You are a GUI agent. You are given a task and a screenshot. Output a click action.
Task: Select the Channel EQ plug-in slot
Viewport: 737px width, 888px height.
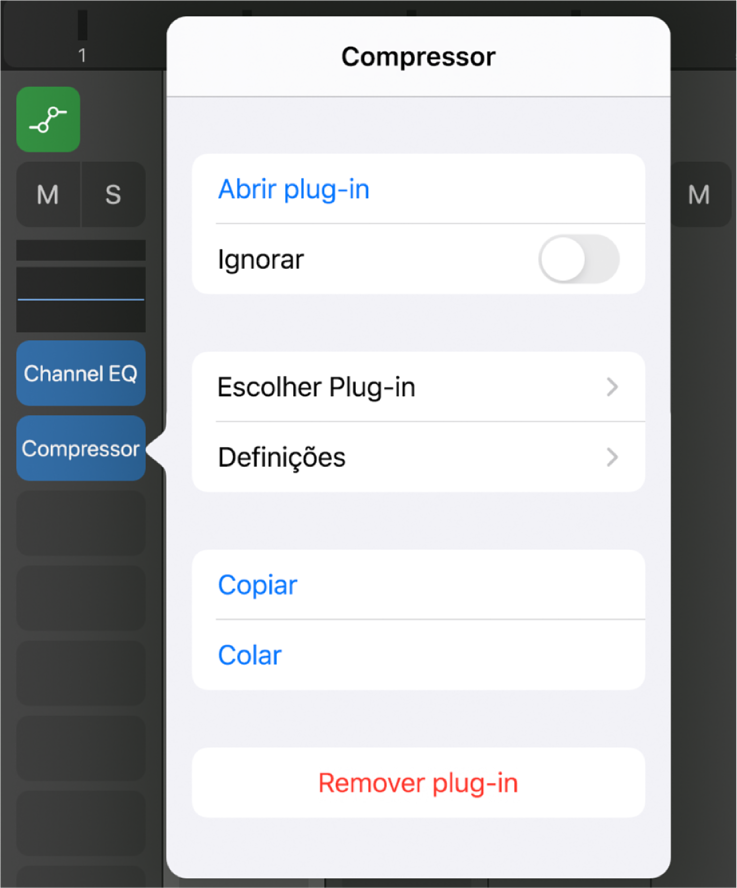click(x=81, y=373)
